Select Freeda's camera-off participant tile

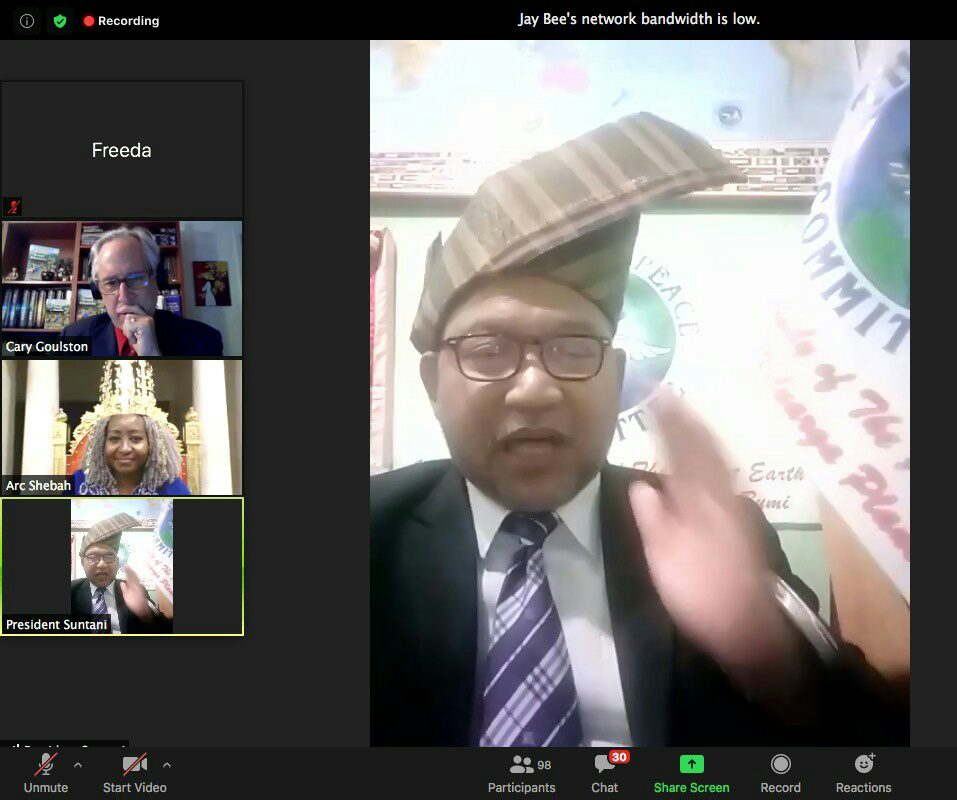[x=122, y=150]
